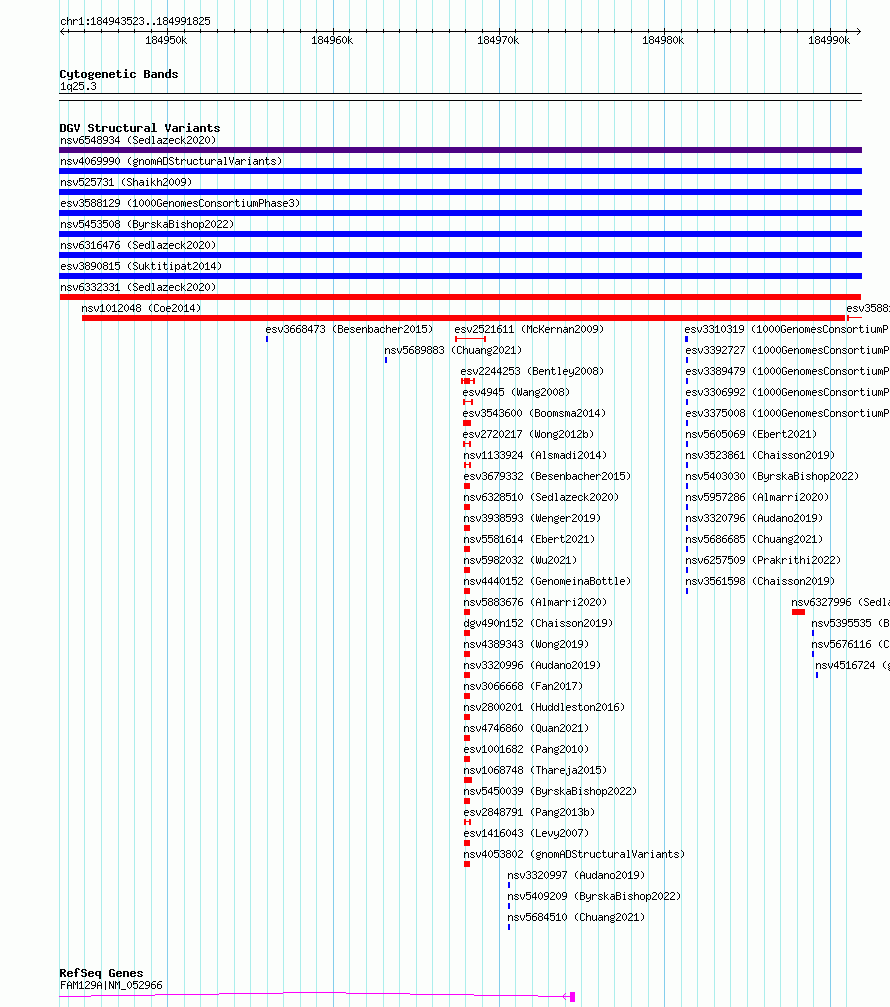Click esv3543600 (Boomsma2014) variant label
The width and height of the screenshot is (890, 1007).
click(x=534, y=413)
